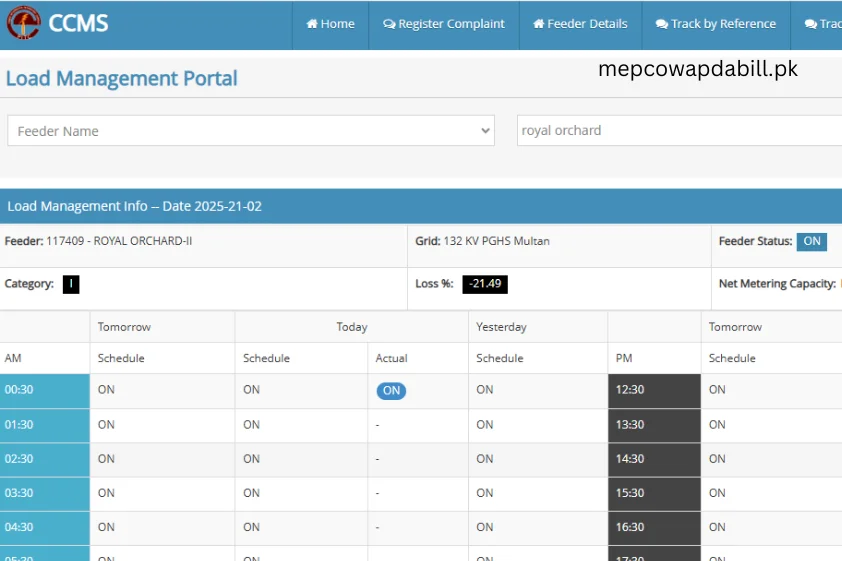This screenshot has height=561, width=842.
Task: Click the house icon beside Home
Action: 312,24
